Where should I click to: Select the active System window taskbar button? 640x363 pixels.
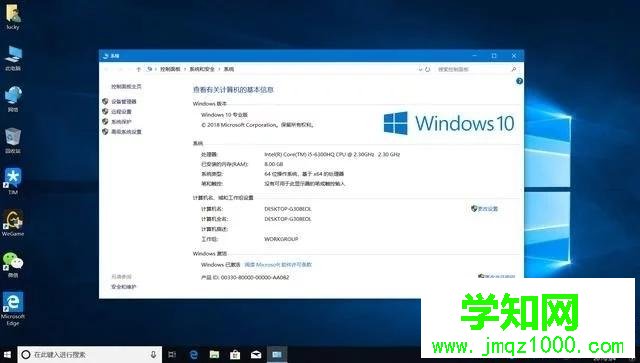point(277,354)
